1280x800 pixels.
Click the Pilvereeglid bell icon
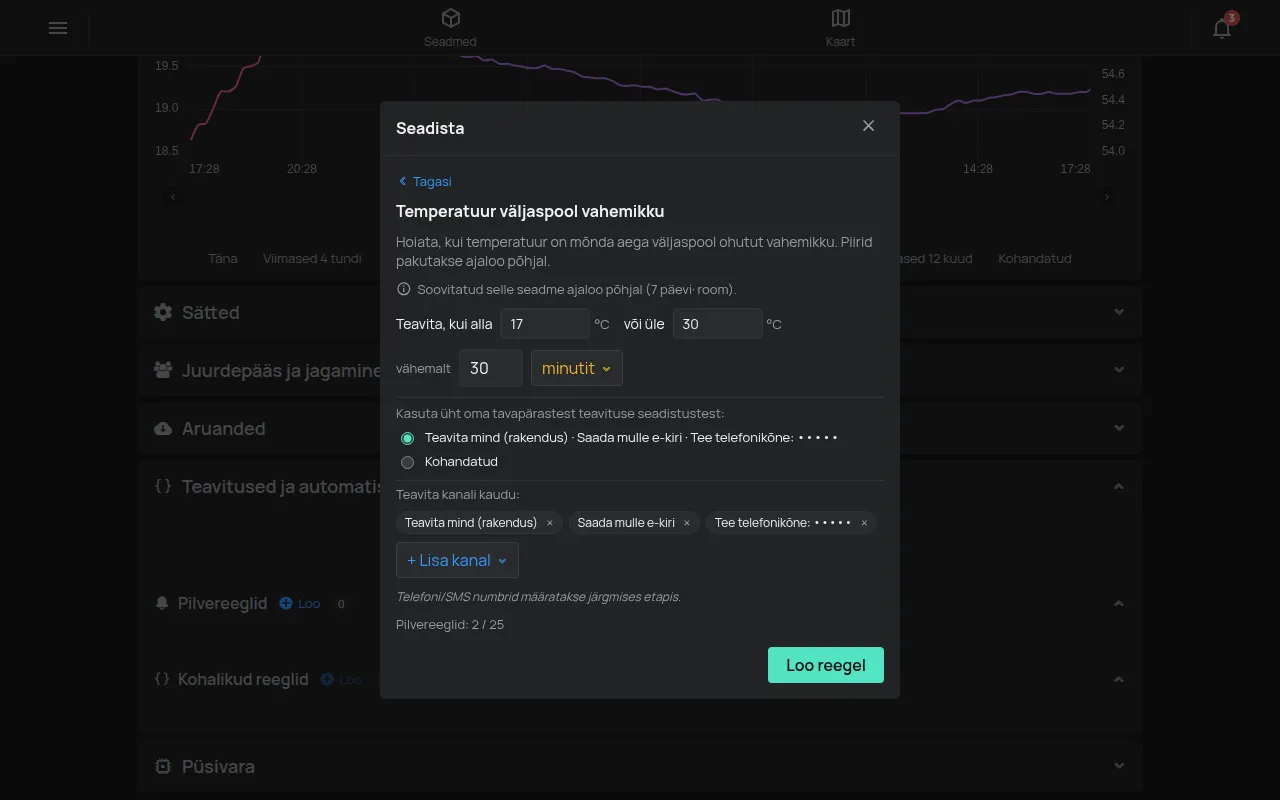click(162, 603)
